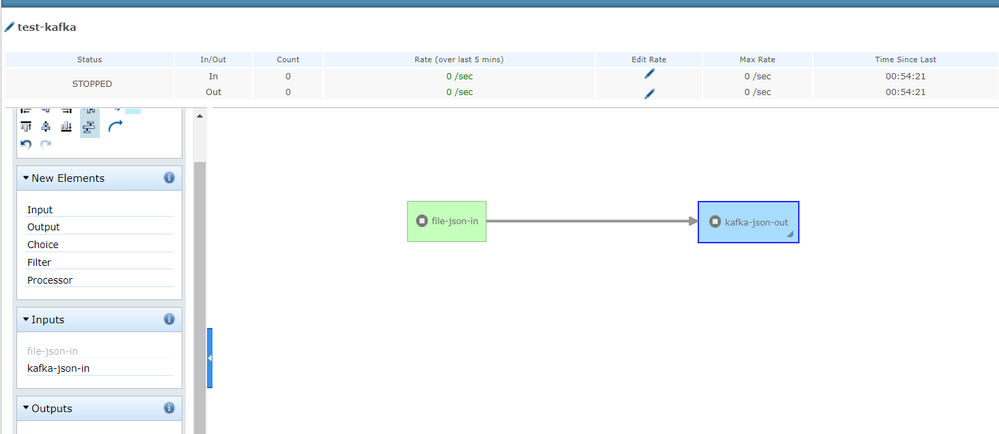Collapse the side panel with blue handle
This screenshot has height=434, width=999.
pyautogui.click(x=210, y=358)
